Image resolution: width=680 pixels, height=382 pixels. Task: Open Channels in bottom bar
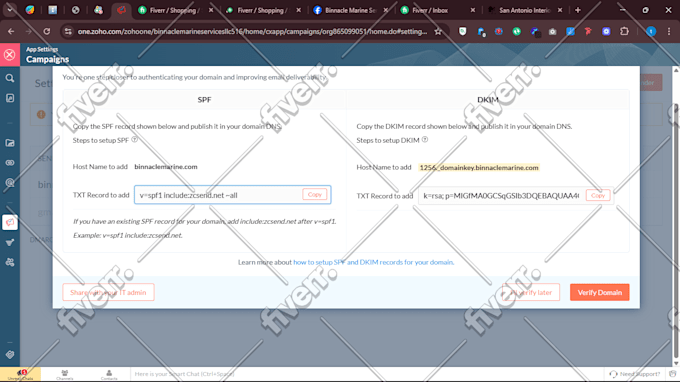click(65, 375)
